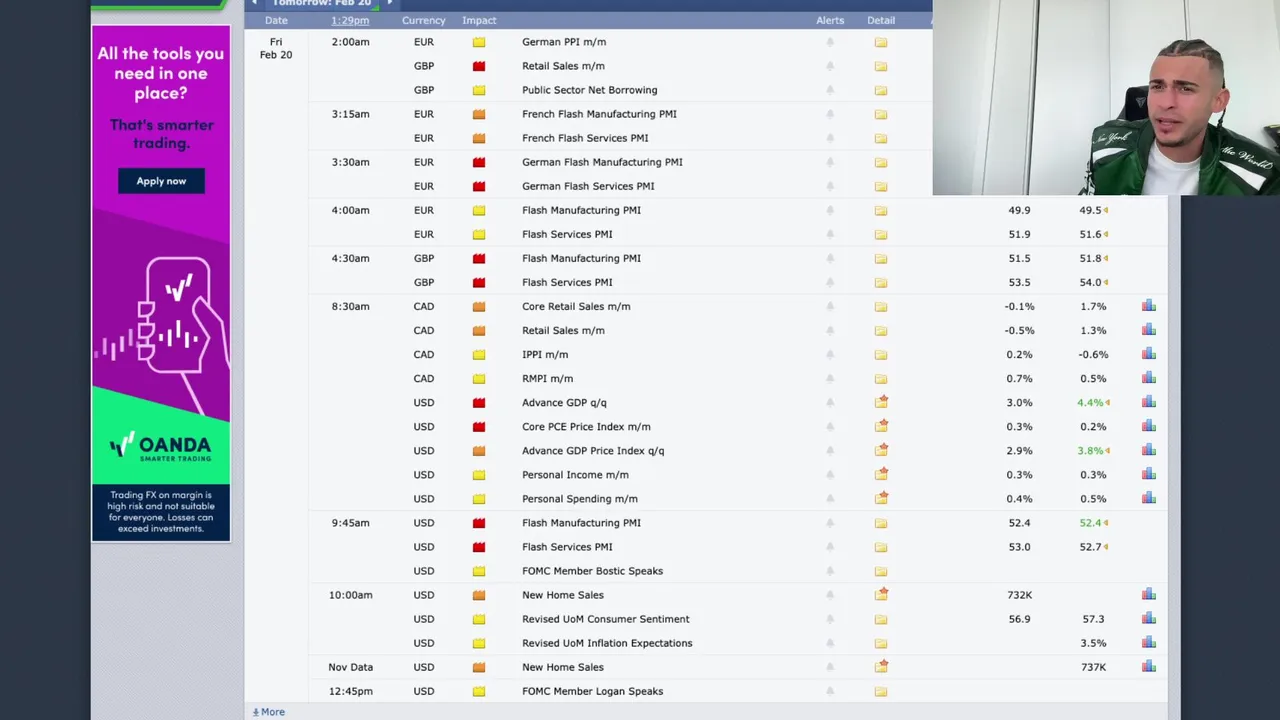The image size is (1280, 720).
Task: Open detail folder for Revised UoM Consumer Sentiment
Action: pos(881,619)
